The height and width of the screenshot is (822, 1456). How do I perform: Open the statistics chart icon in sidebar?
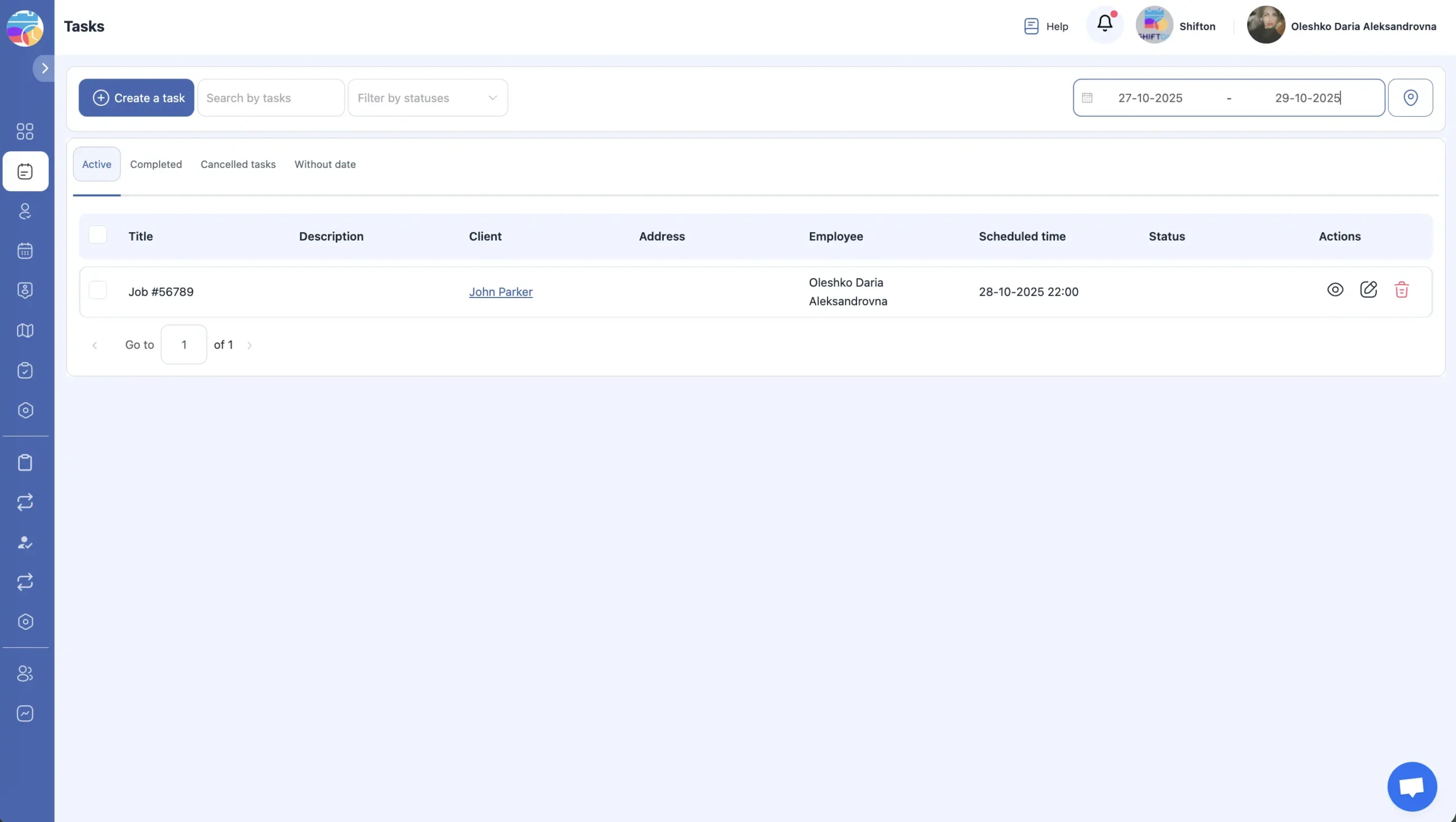[x=25, y=713]
